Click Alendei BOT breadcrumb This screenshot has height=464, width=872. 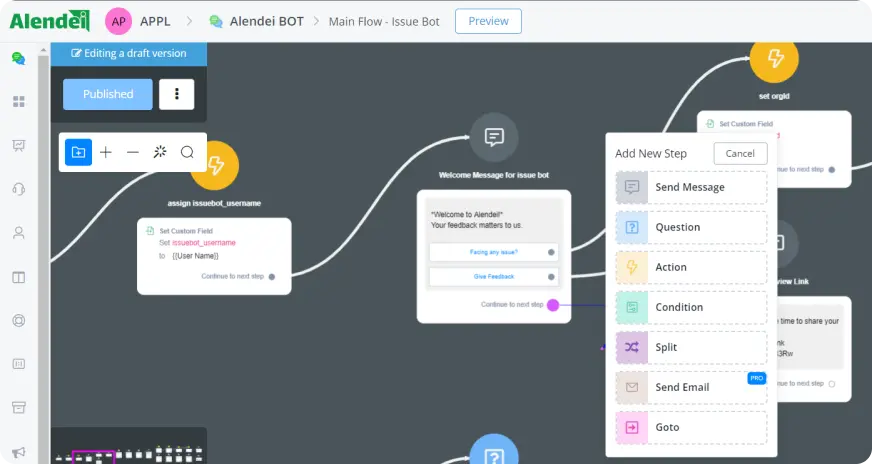[266, 21]
